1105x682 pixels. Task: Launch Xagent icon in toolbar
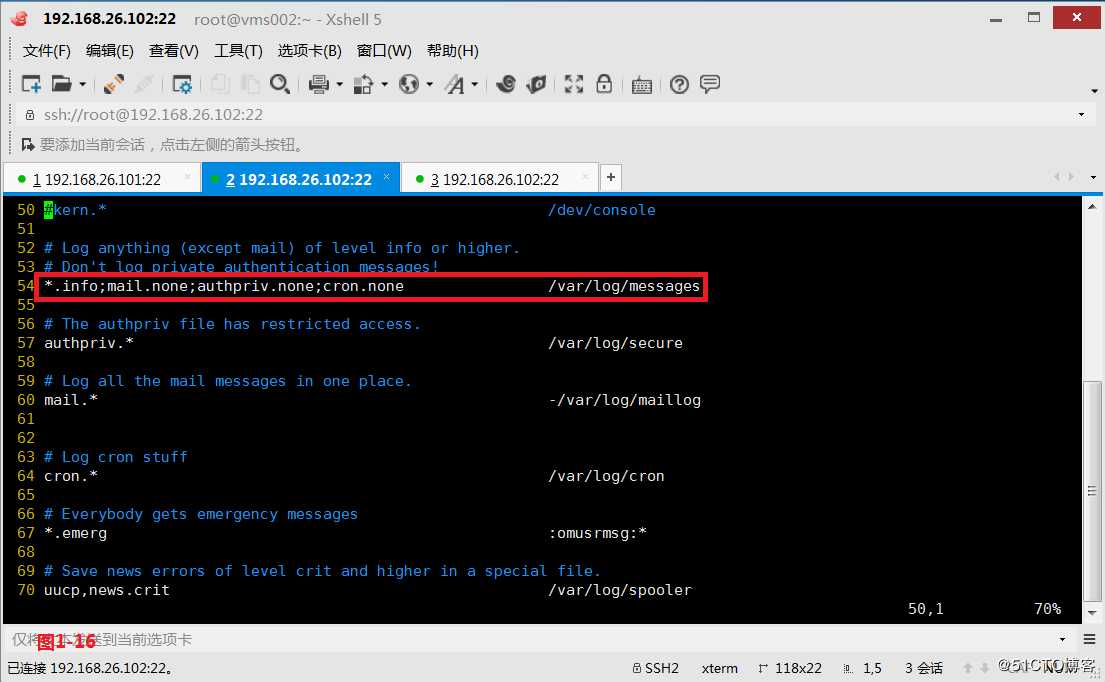point(536,85)
